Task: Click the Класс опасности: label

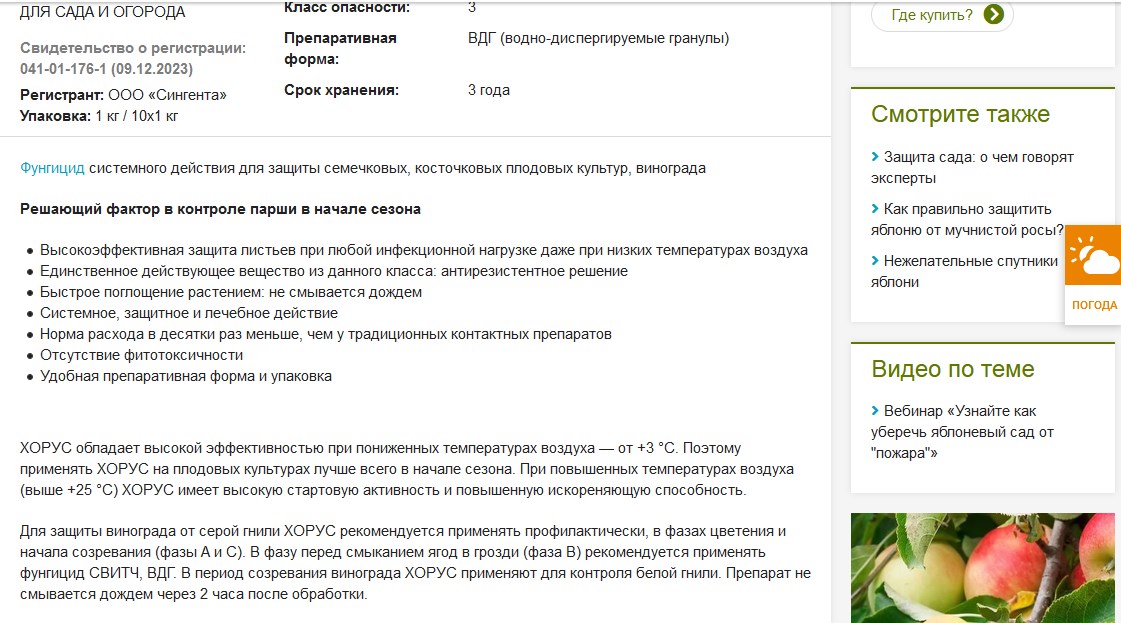Action: pyautogui.click(x=347, y=8)
